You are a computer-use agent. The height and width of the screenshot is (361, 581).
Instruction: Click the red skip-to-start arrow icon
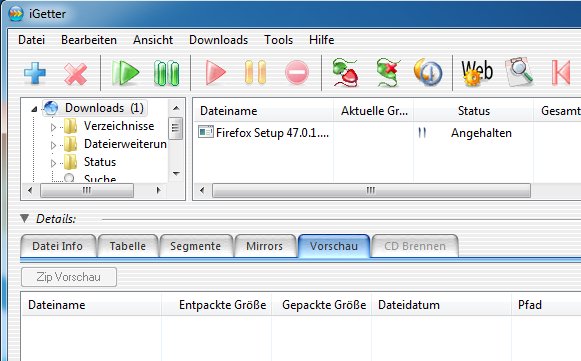click(561, 73)
